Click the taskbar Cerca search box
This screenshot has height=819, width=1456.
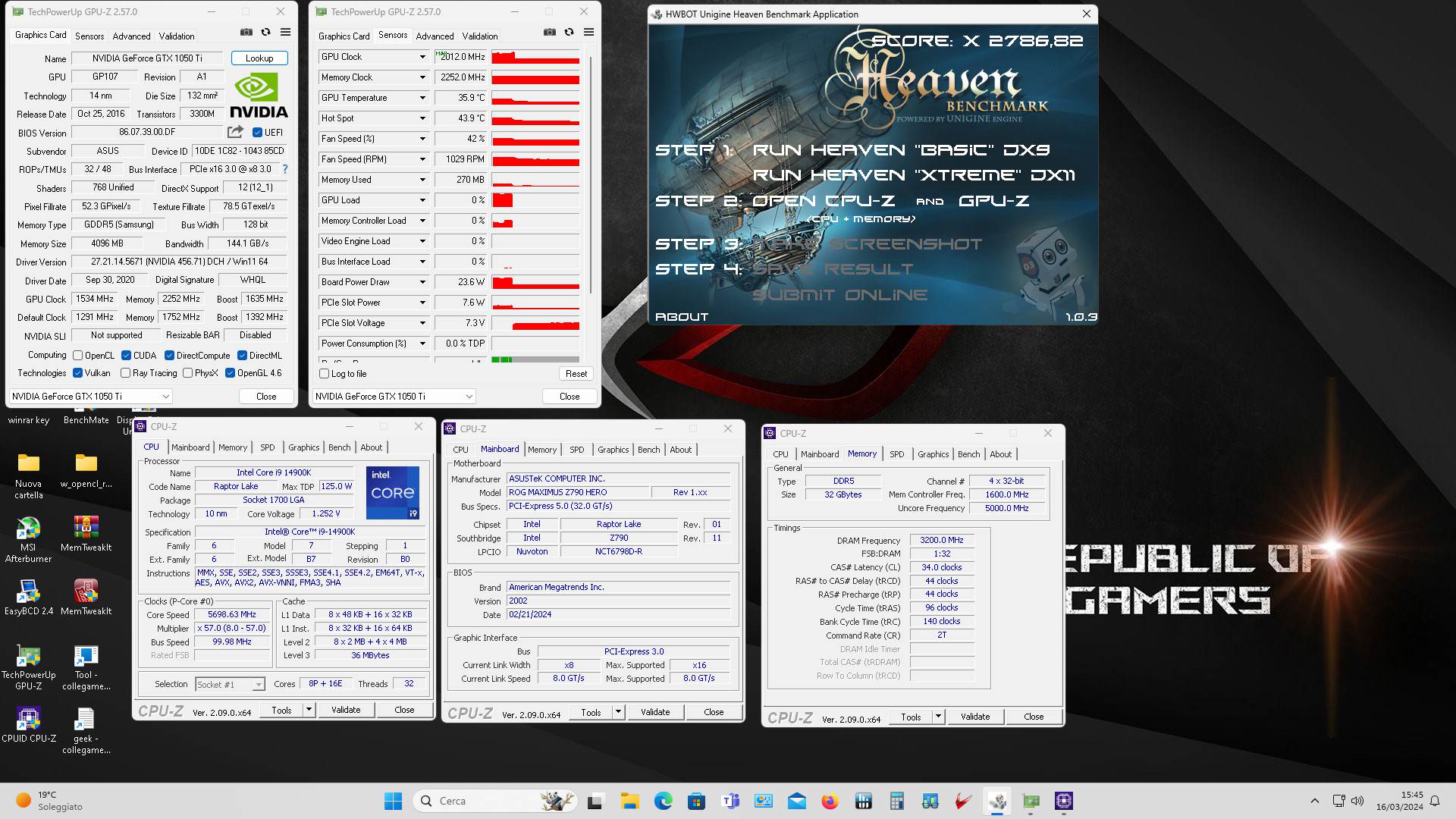tap(494, 801)
